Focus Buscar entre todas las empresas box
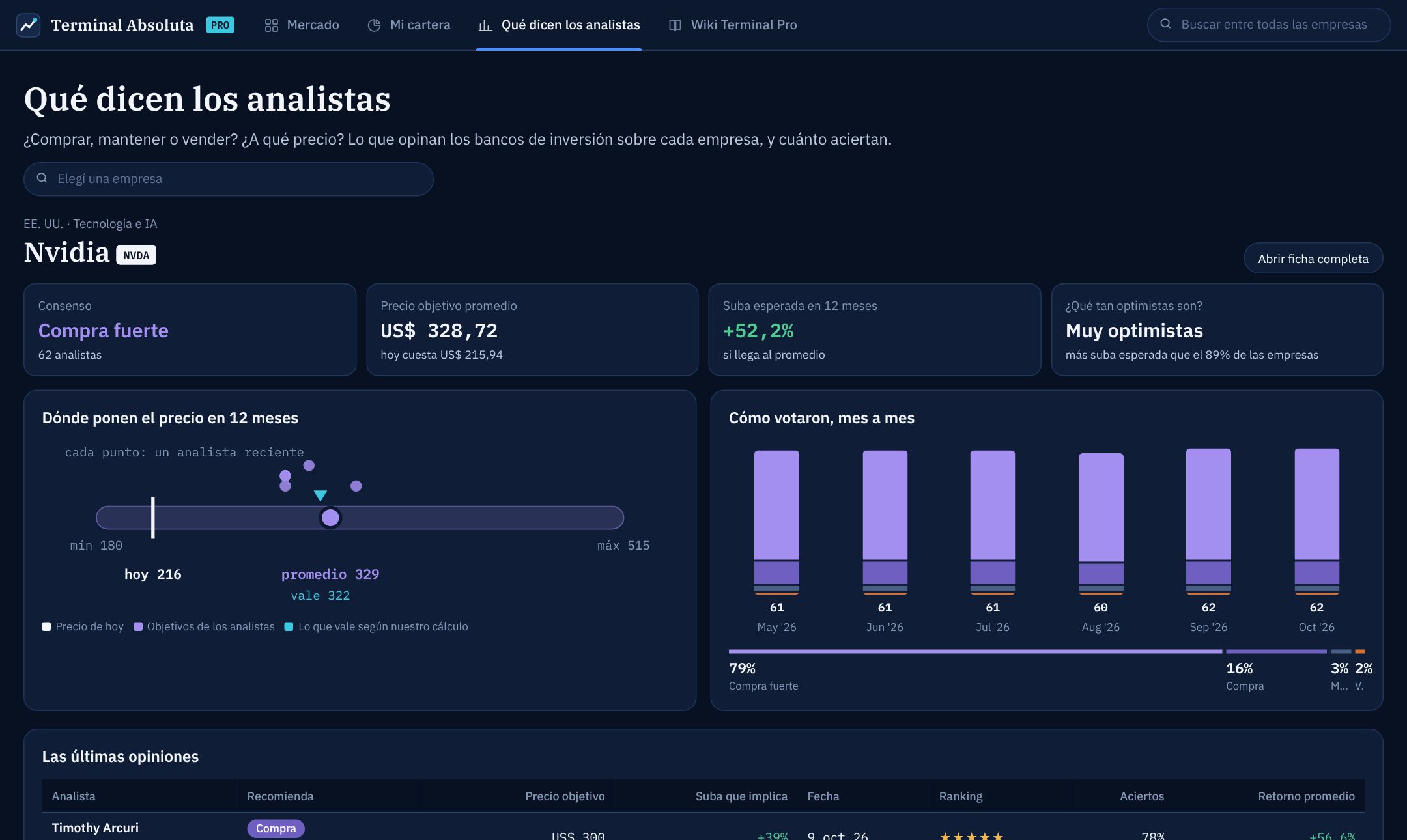 click(1269, 25)
